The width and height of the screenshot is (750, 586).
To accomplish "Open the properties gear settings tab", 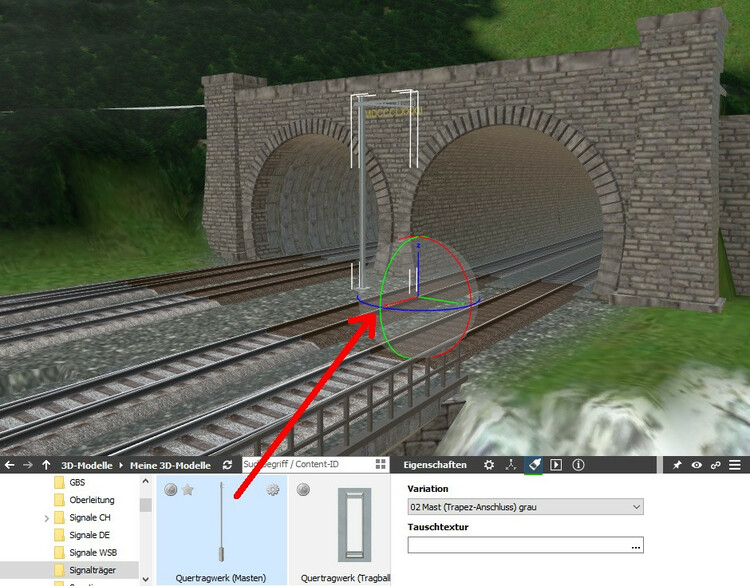I will [489, 465].
